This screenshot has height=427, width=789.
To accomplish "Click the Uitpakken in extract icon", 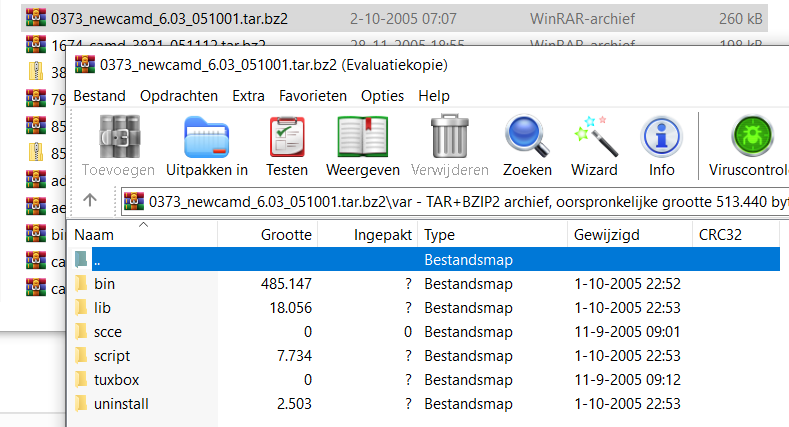I will (207, 137).
